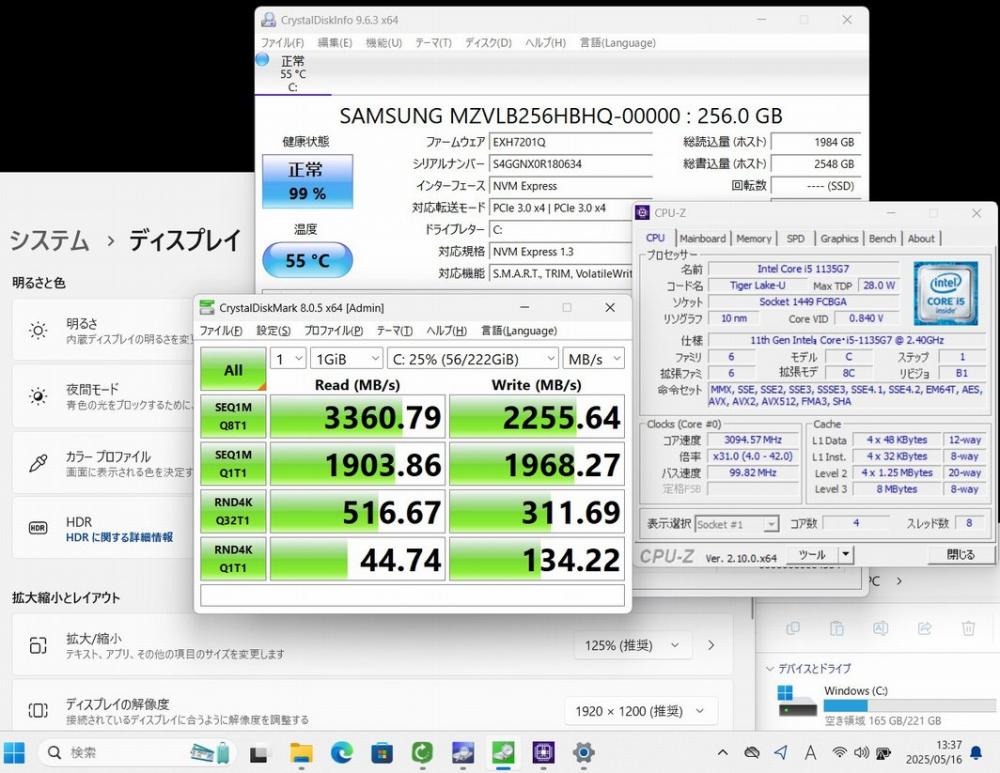Run the RND4K Q1T1 test
This screenshot has width=1000, height=773.
coord(233,559)
